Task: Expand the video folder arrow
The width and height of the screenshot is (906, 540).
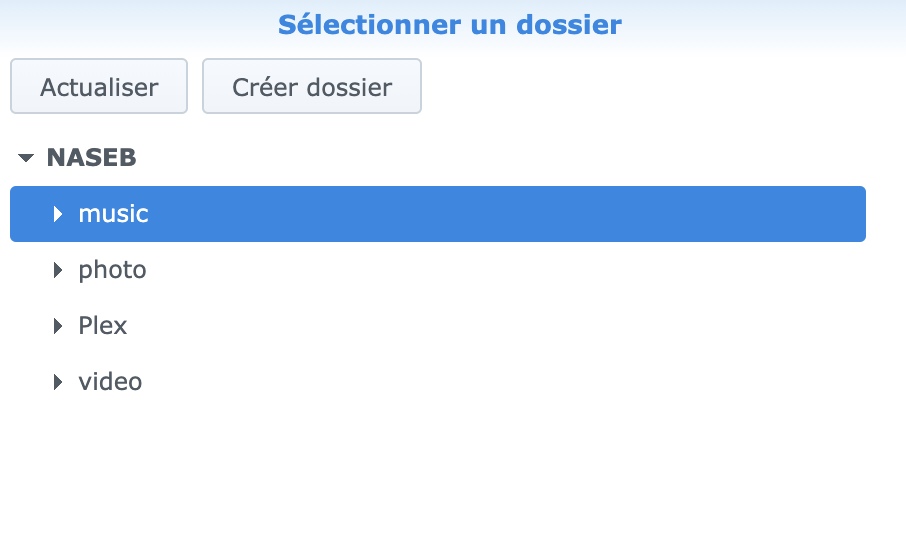Action: (x=58, y=382)
